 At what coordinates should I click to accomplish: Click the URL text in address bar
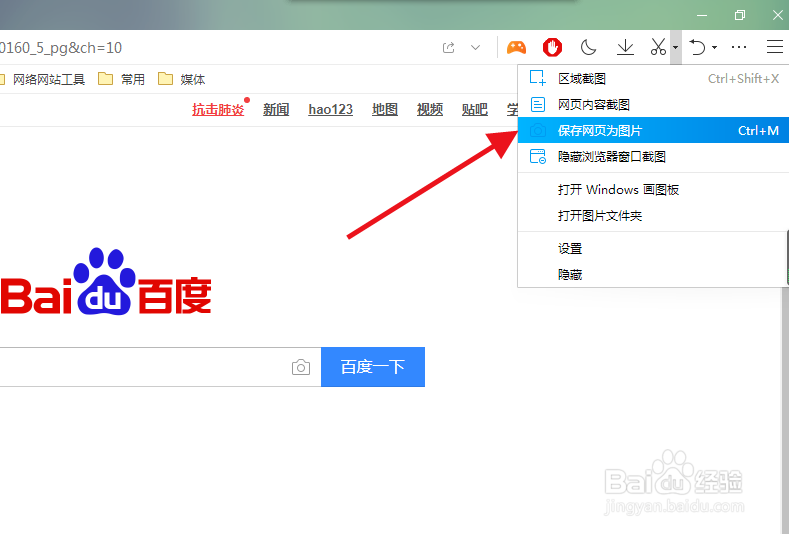[61, 48]
